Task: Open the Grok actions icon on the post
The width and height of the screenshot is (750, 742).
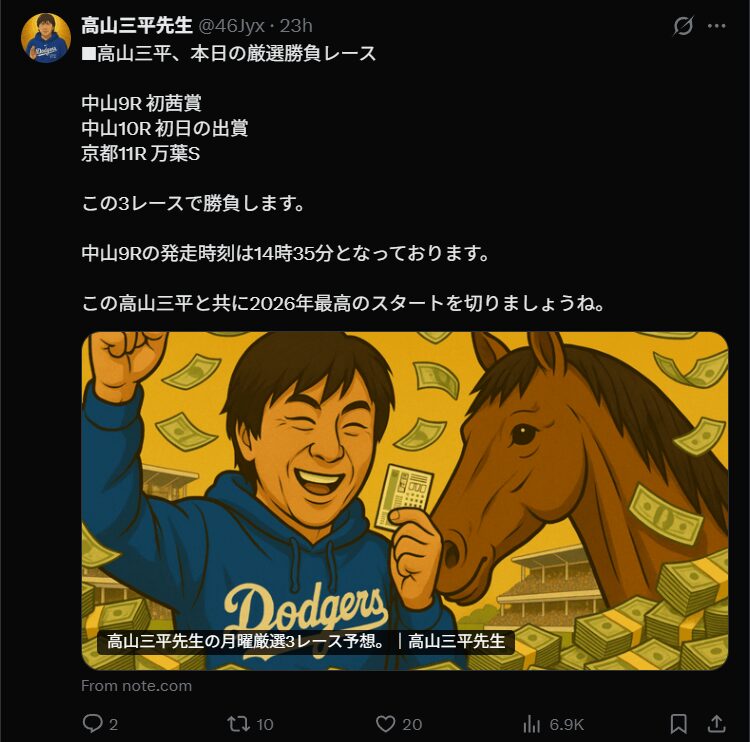Action: click(683, 26)
